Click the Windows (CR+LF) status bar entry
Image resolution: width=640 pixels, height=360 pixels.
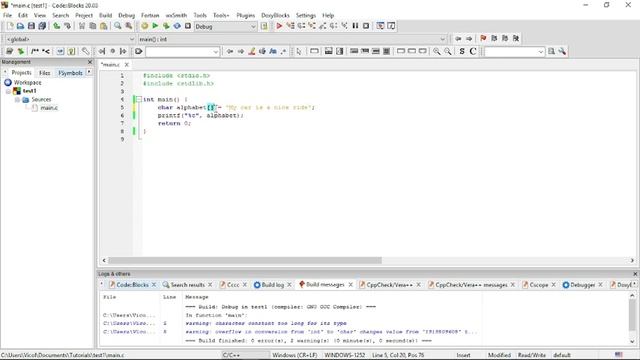tap(295, 355)
